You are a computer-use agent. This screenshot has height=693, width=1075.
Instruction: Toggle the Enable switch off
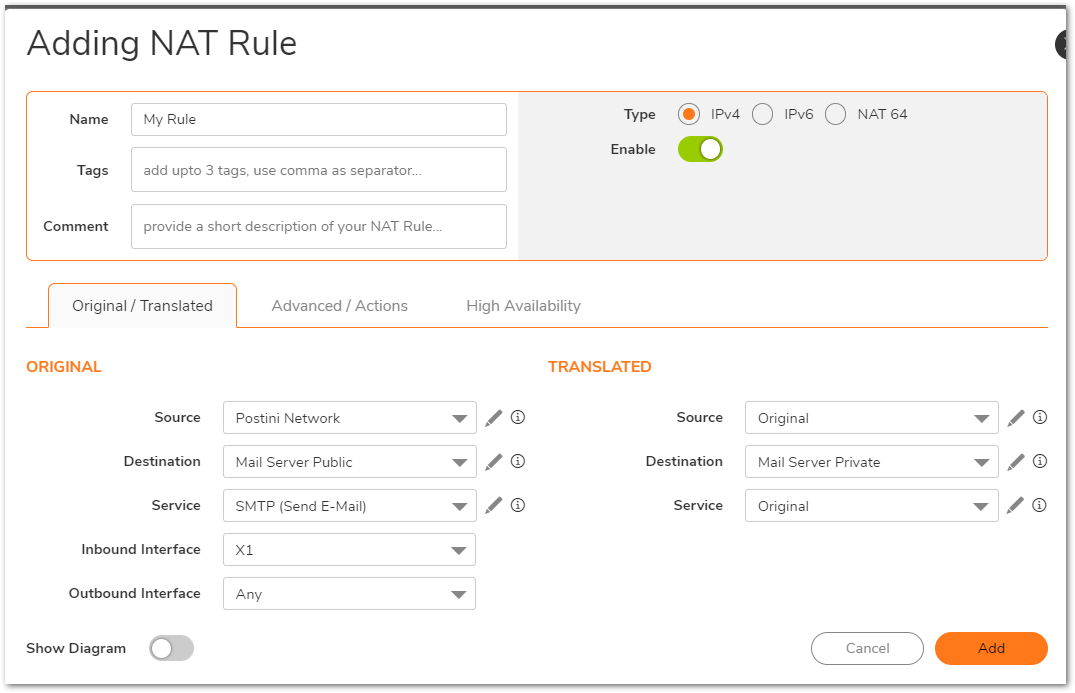700,149
